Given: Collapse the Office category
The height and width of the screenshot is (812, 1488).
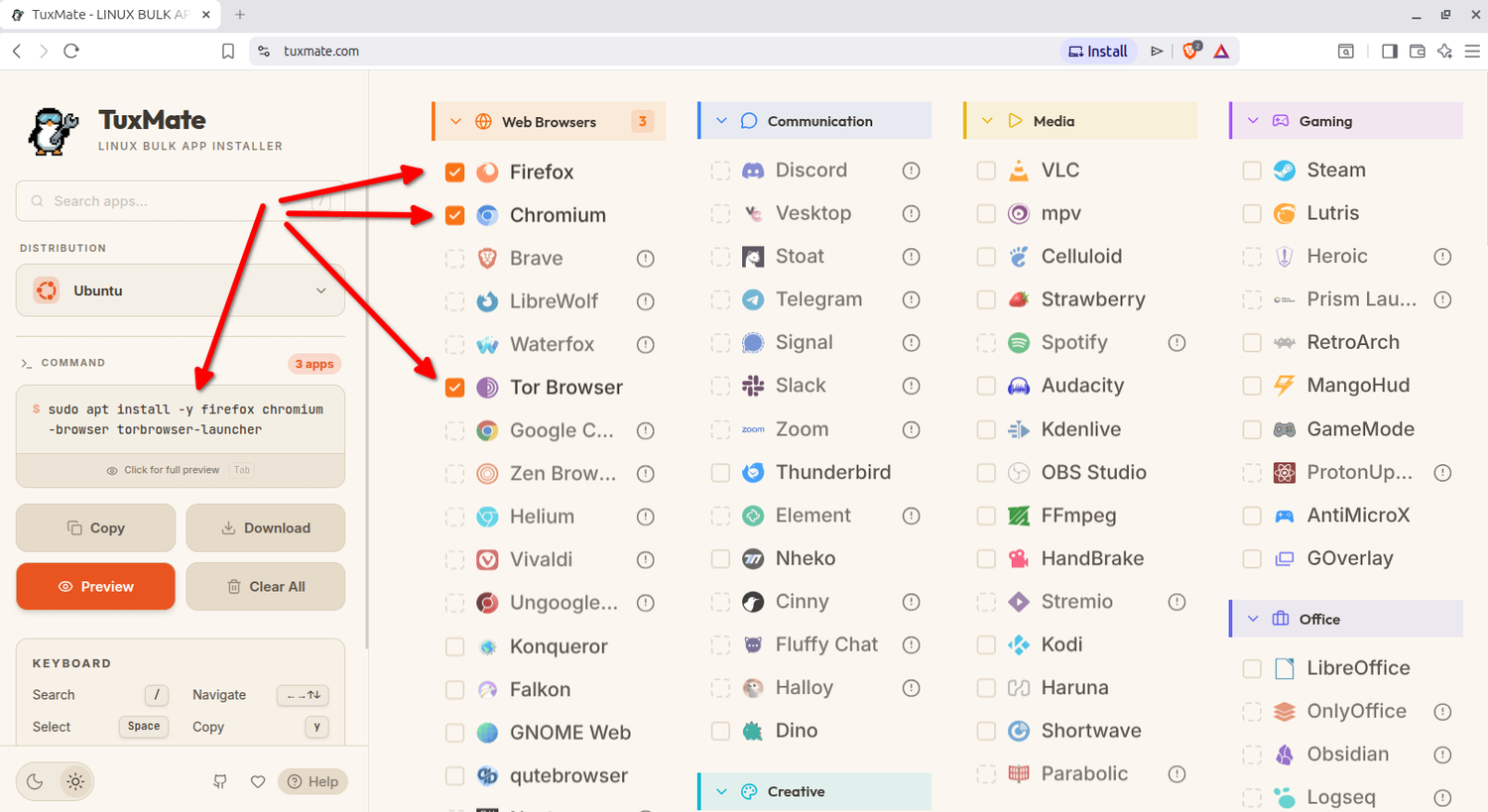Looking at the screenshot, I should click(x=1346, y=619).
